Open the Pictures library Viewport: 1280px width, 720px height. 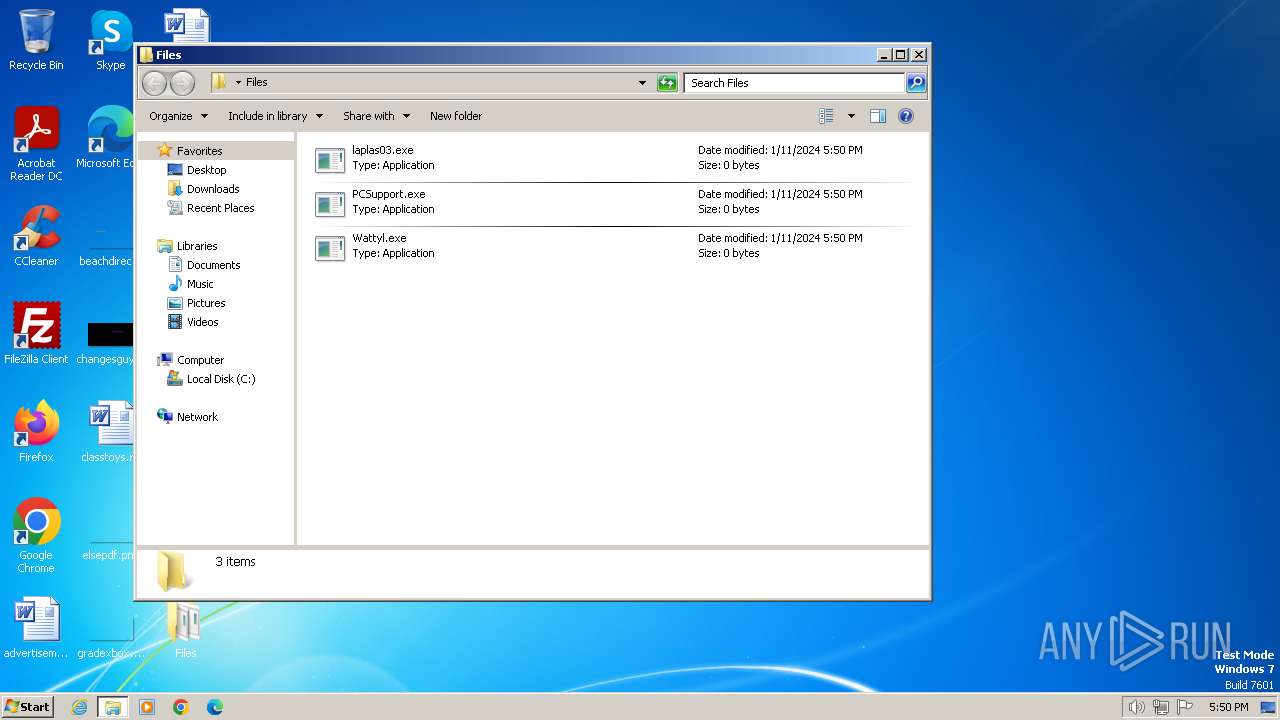pos(205,303)
